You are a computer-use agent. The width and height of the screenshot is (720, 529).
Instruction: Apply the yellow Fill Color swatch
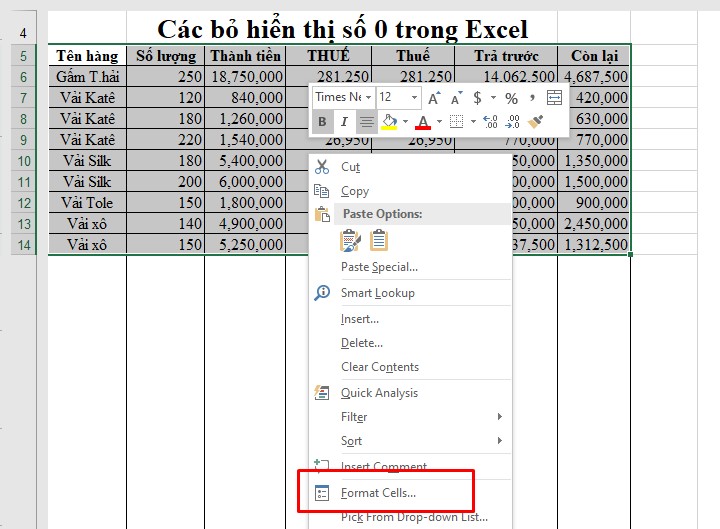pyautogui.click(x=389, y=122)
